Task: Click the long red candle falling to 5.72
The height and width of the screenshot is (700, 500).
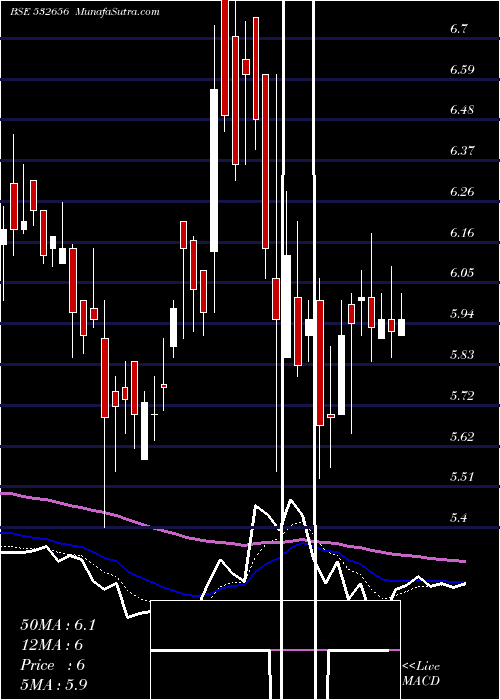Action: pyautogui.click(x=320, y=363)
